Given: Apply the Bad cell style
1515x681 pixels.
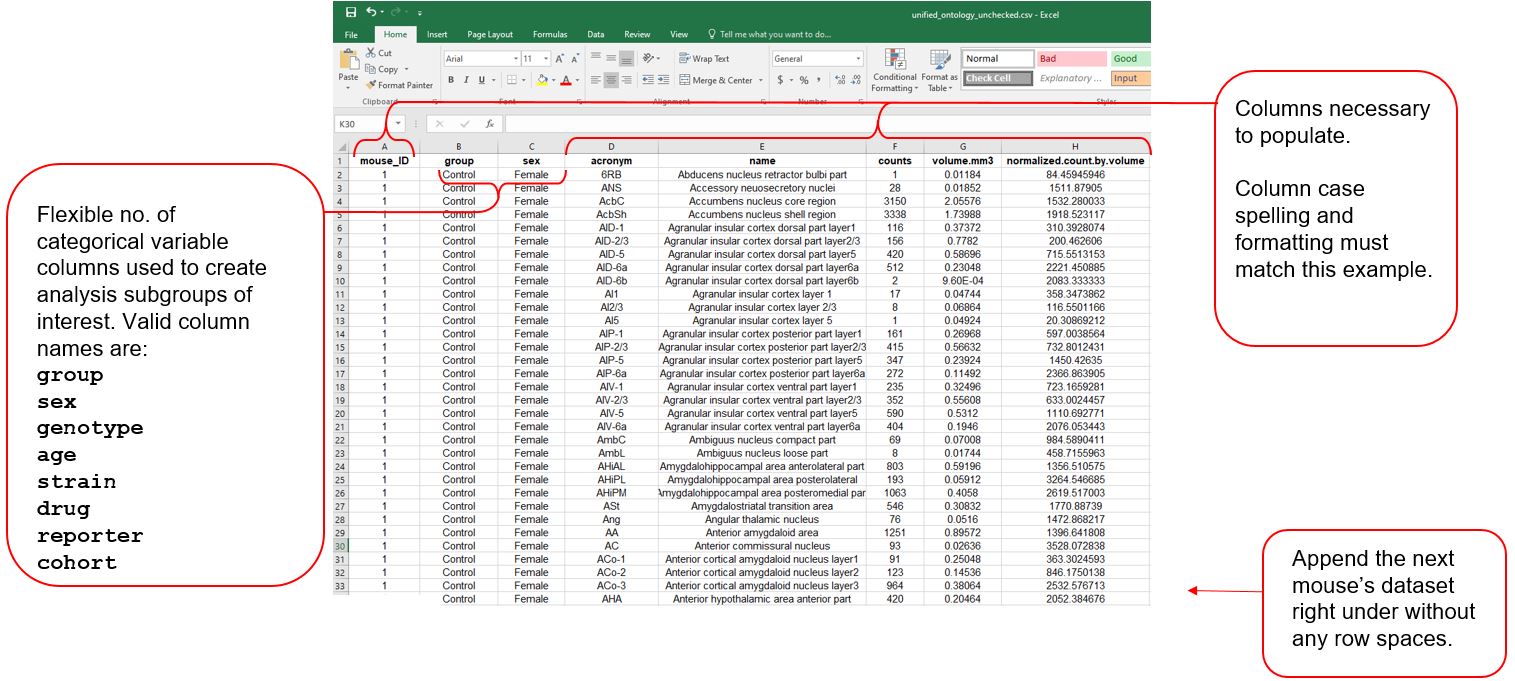Looking at the screenshot, I should click(x=1071, y=59).
